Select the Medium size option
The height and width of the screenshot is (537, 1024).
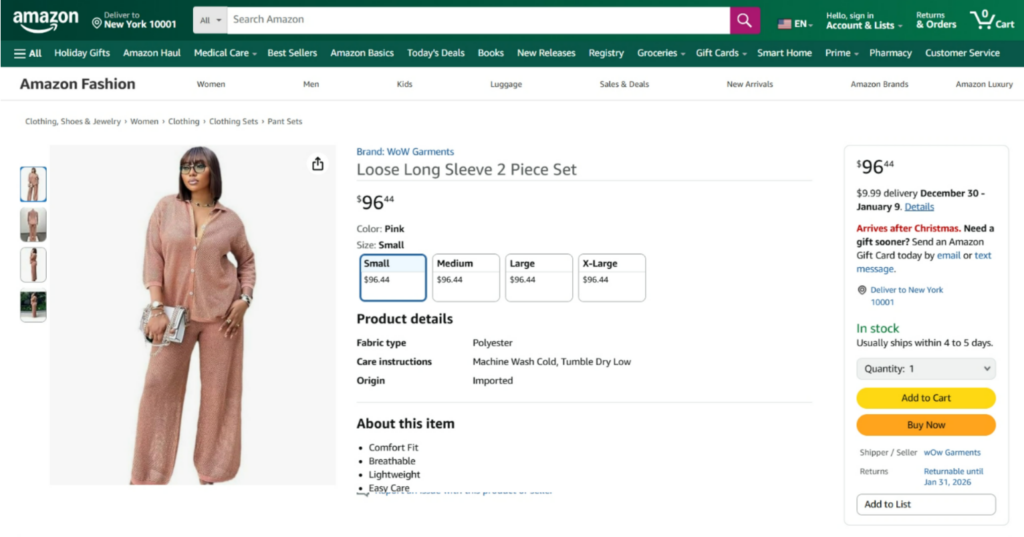tap(466, 277)
